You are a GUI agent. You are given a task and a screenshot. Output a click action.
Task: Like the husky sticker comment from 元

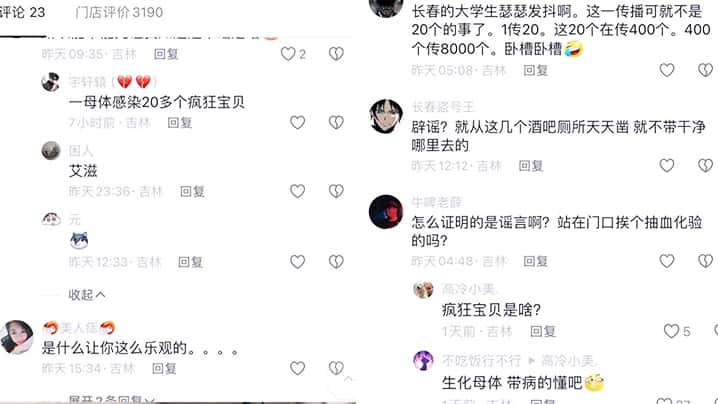pyautogui.click(x=297, y=262)
